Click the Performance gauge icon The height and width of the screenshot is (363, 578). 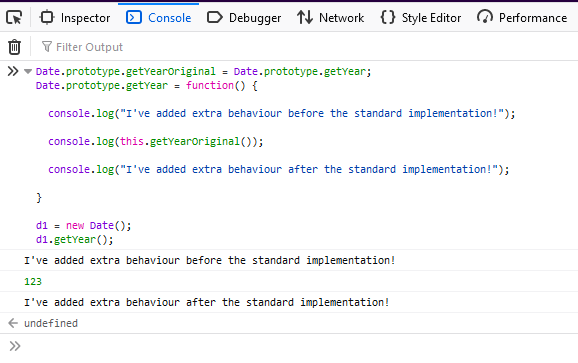point(484,17)
